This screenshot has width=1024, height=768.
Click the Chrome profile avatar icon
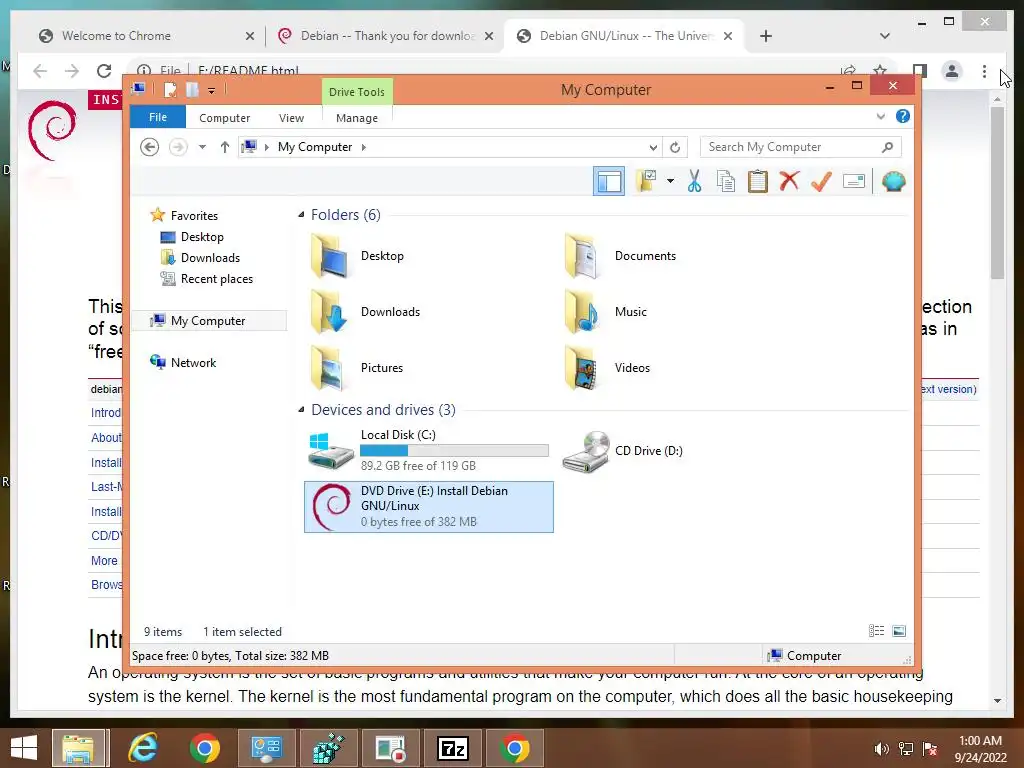tap(952, 71)
